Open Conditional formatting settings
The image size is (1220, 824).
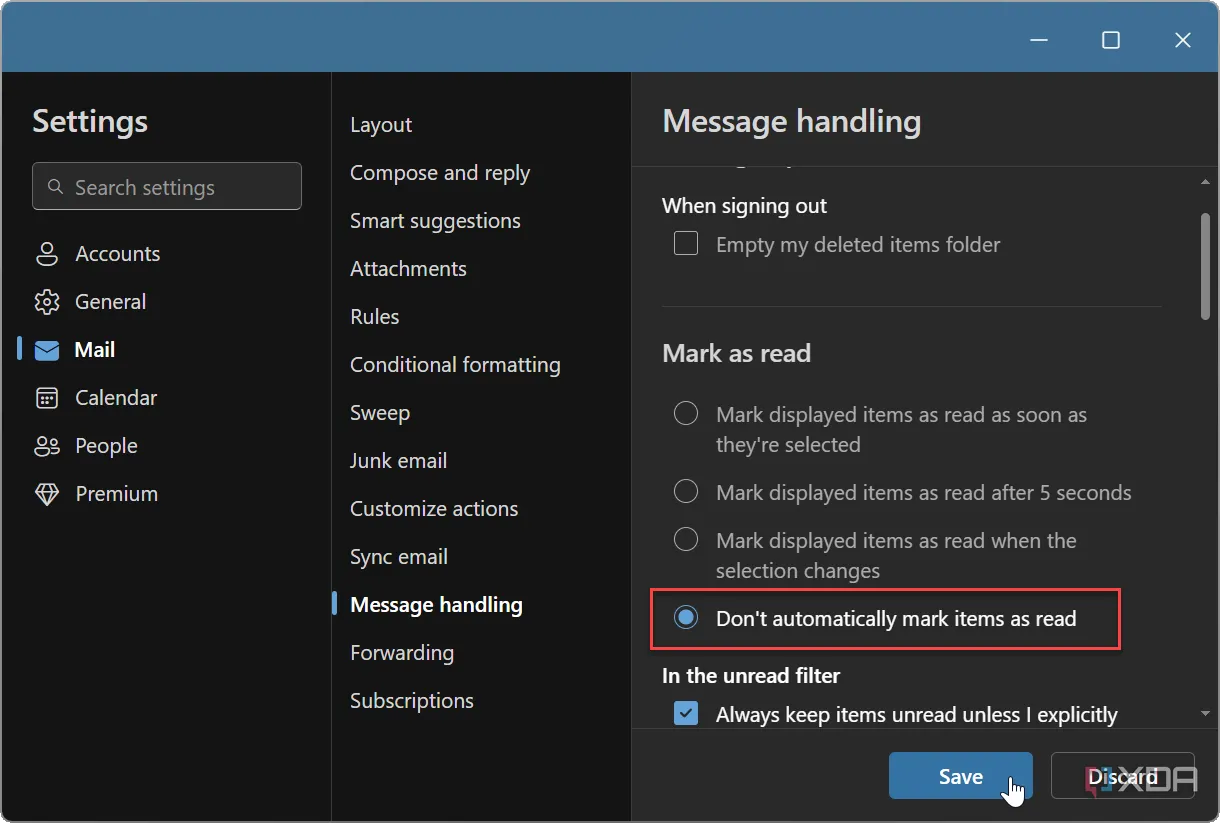455,365
